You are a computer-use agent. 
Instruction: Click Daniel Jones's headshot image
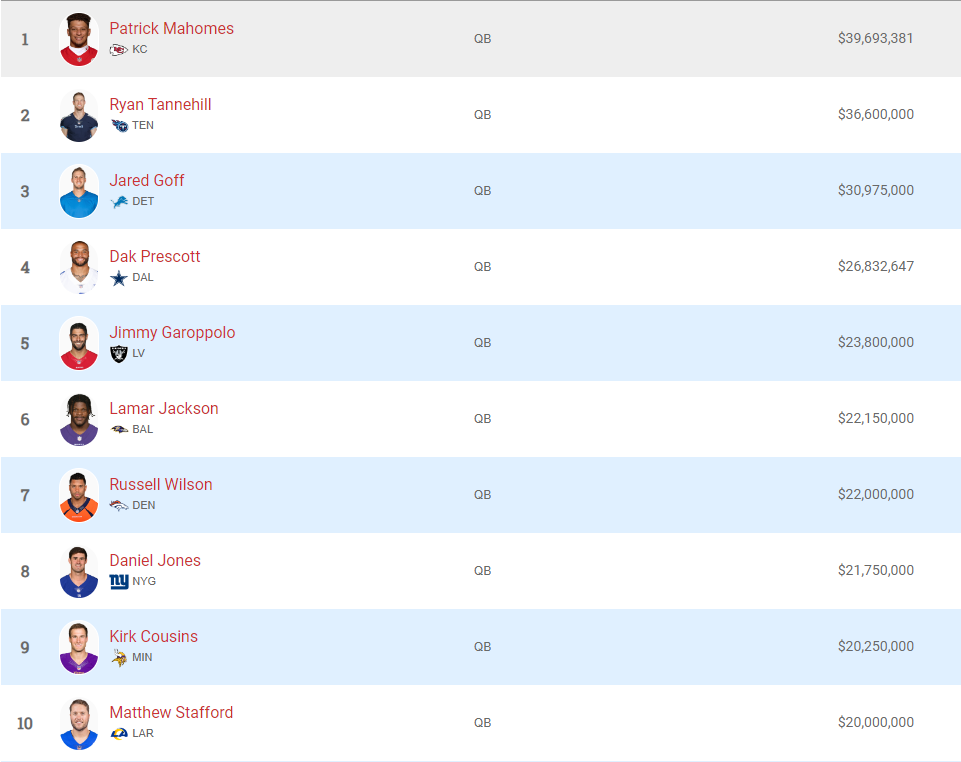pyautogui.click(x=79, y=571)
